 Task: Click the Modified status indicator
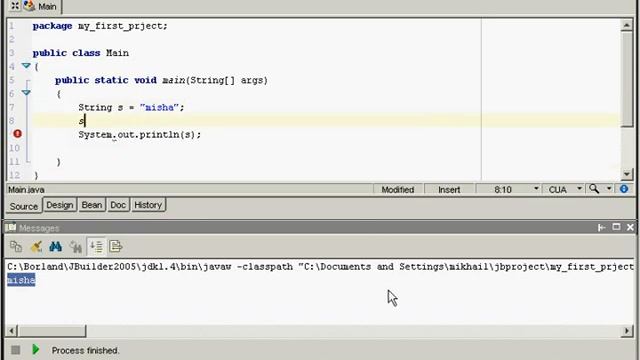tap(398, 189)
